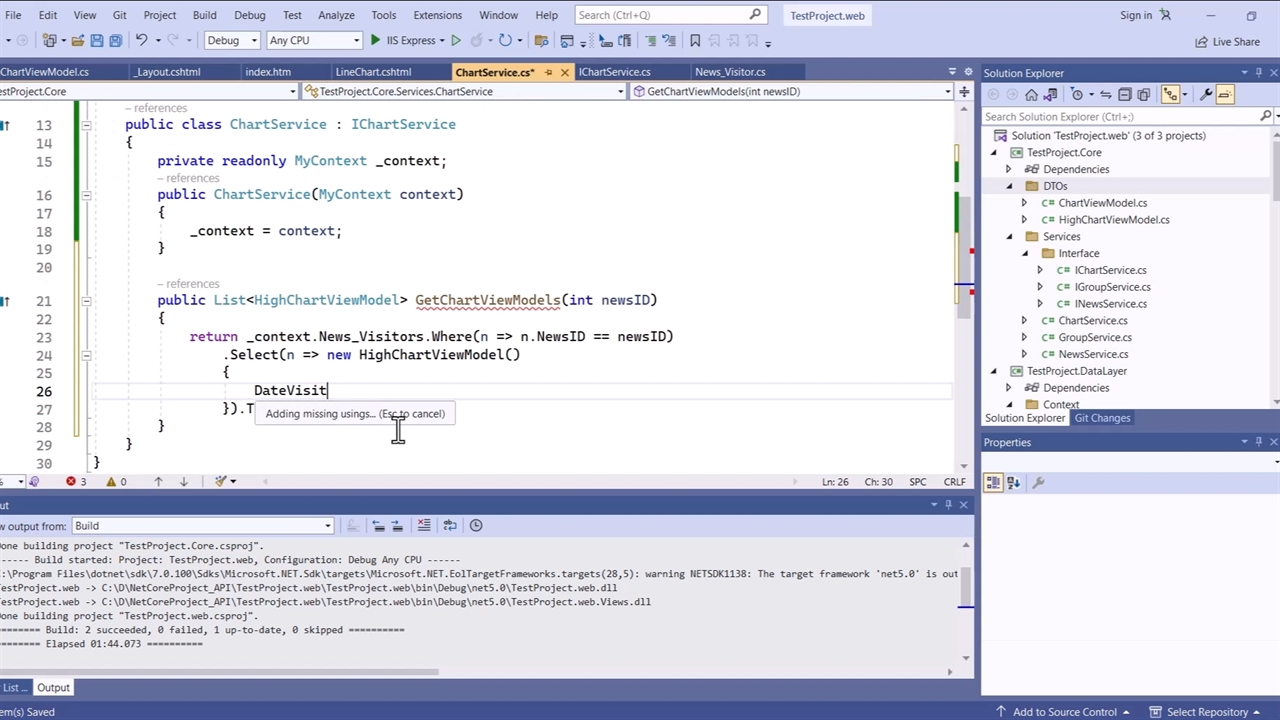Toggle the Preview Selected Items button
Viewport: 1280px width, 720px height.
1225,94
